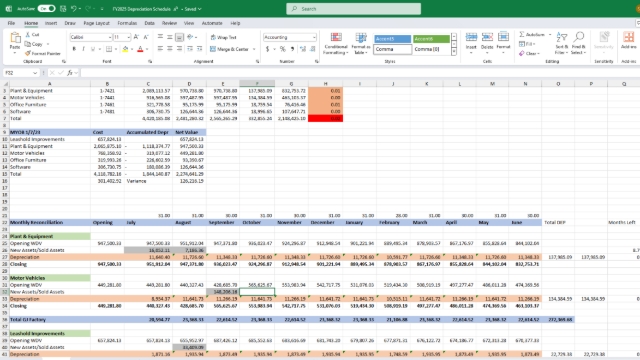Activate the Format Painter
This screenshot has height=360, width=640.
(x=42, y=53)
